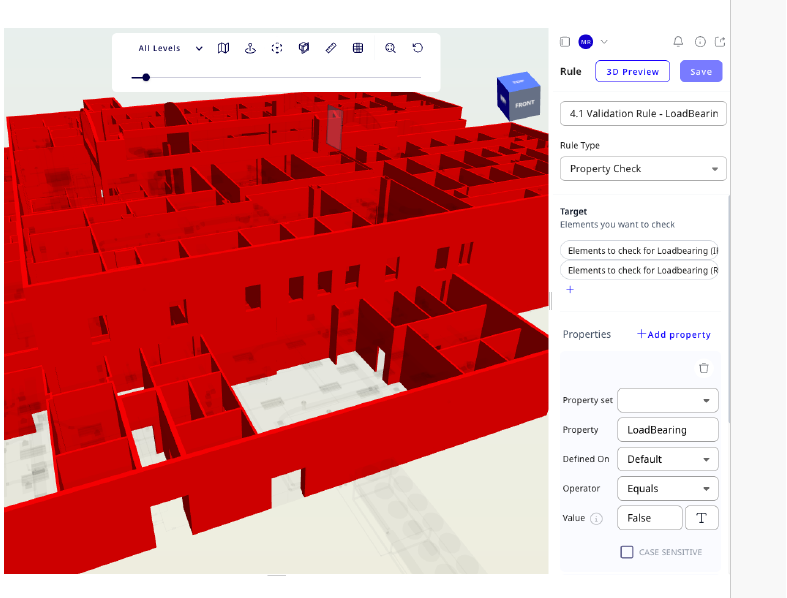Image resolution: width=787 pixels, height=598 pixels.
Task: Open the grid table view icon
Action: pos(358,48)
